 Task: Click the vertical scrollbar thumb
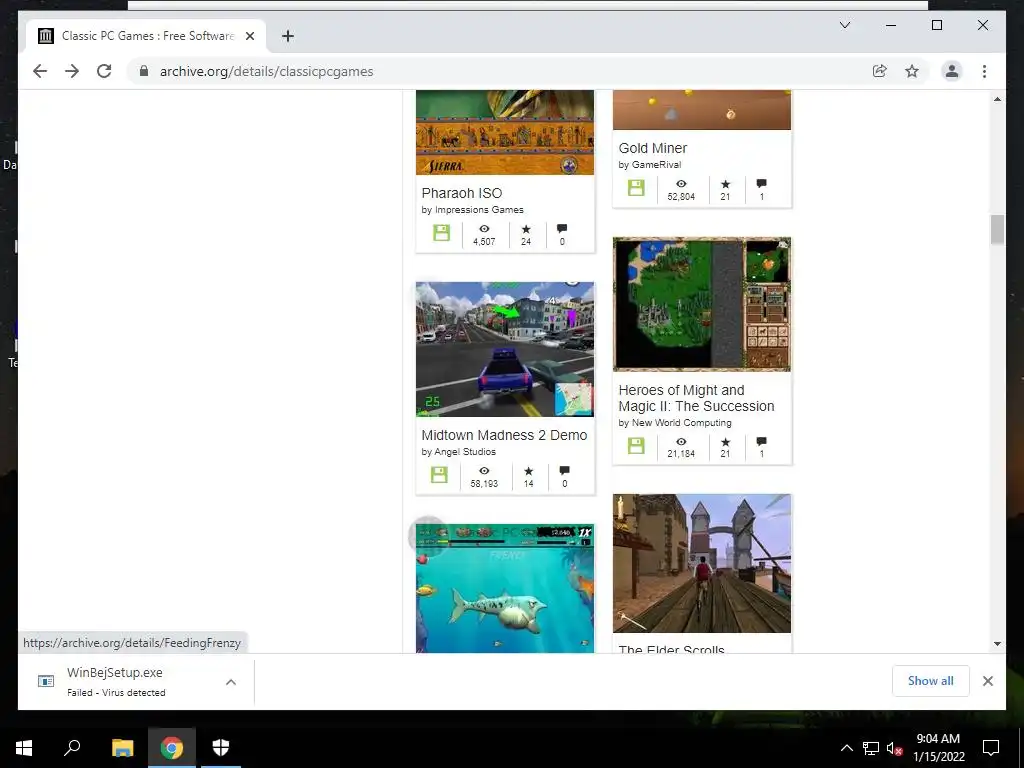[997, 230]
